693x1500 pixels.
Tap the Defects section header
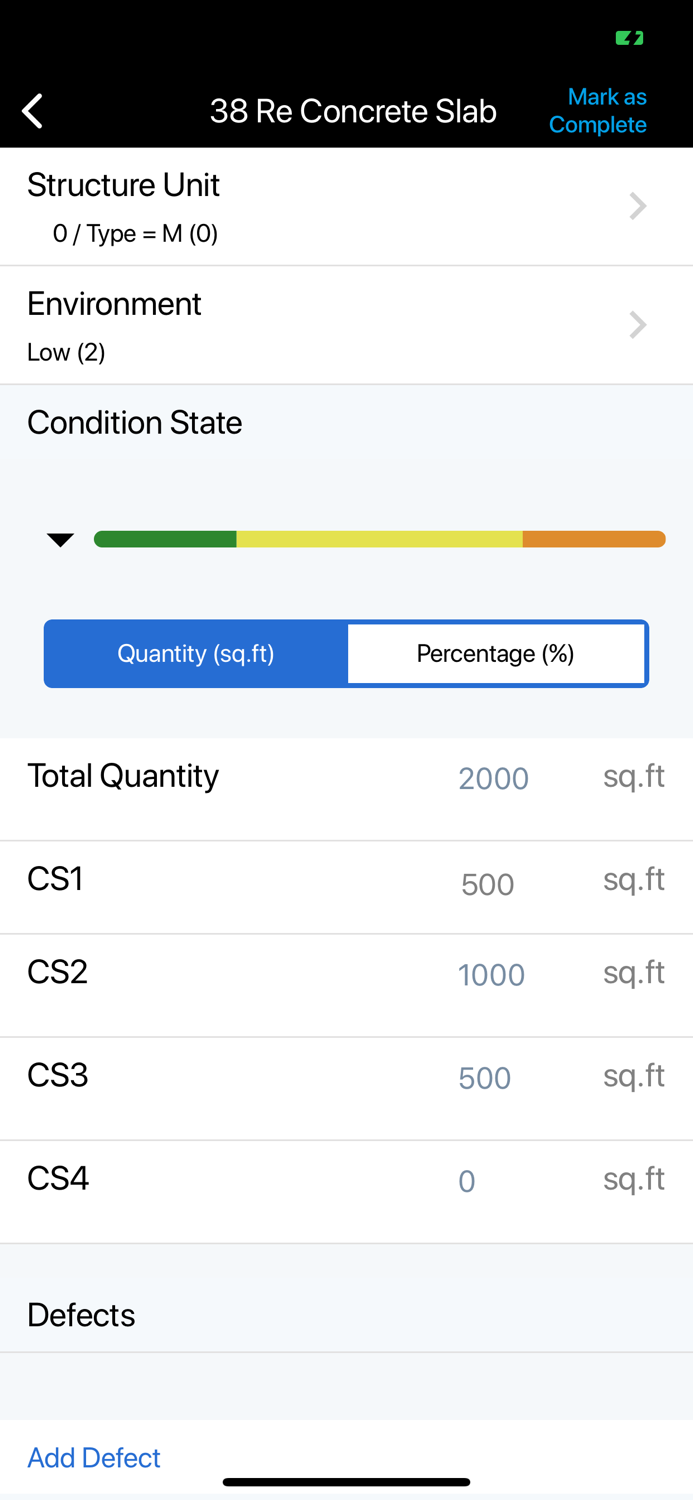81,1315
